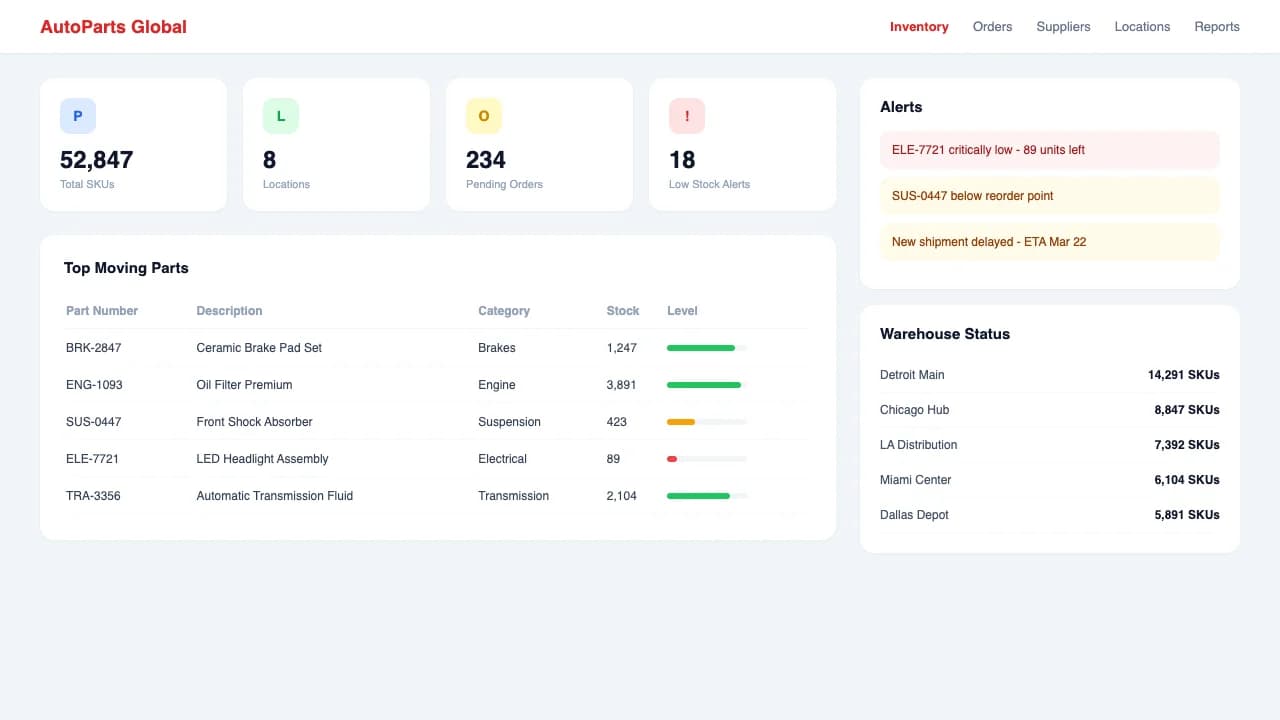Click the AutoParts Global logo
This screenshot has height=720, width=1280.
click(x=113, y=27)
